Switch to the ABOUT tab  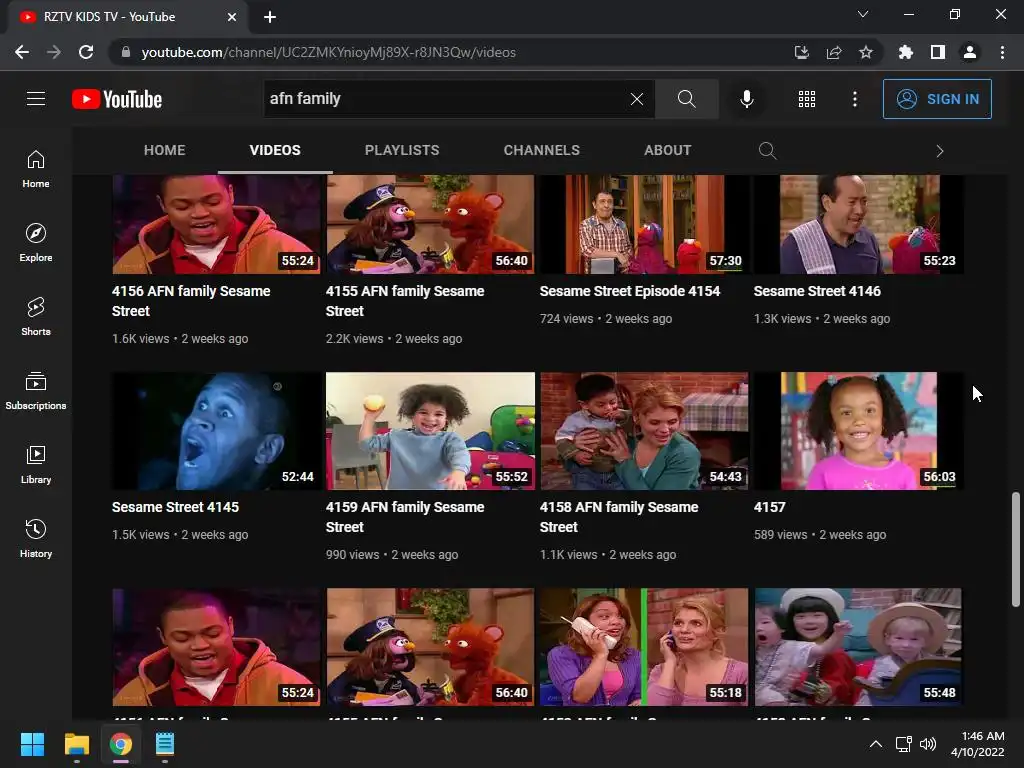667,150
